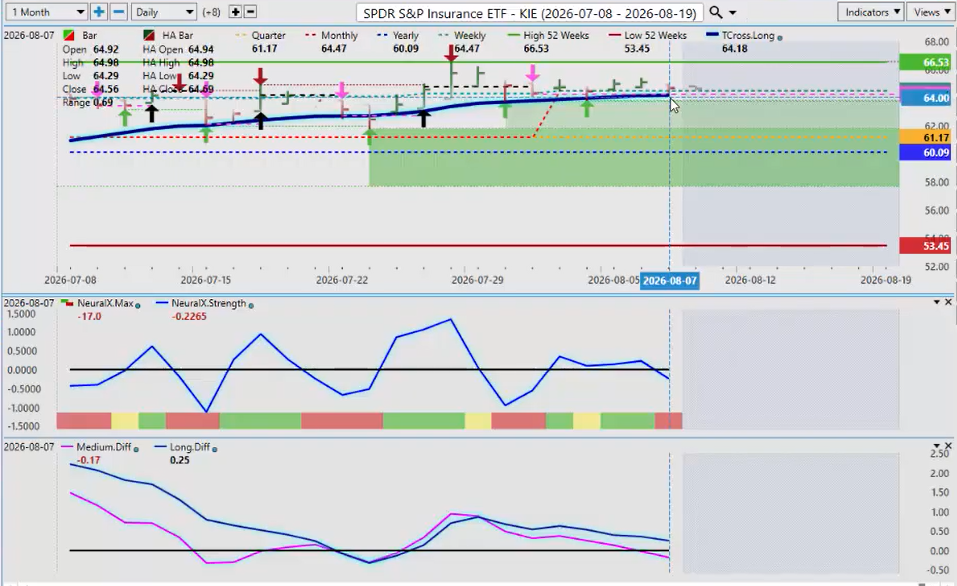Click the dark red down arrow near 2026-07-29
The height and width of the screenshot is (586, 957).
pos(451,54)
